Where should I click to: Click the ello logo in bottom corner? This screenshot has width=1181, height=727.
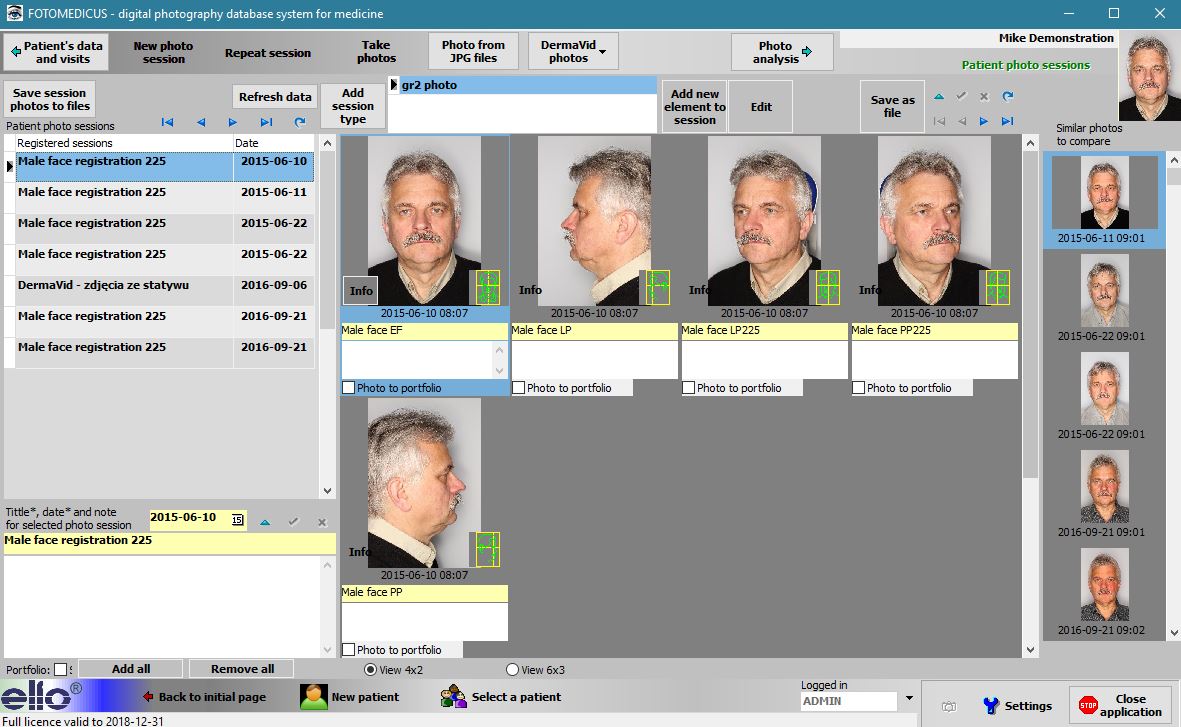41,695
